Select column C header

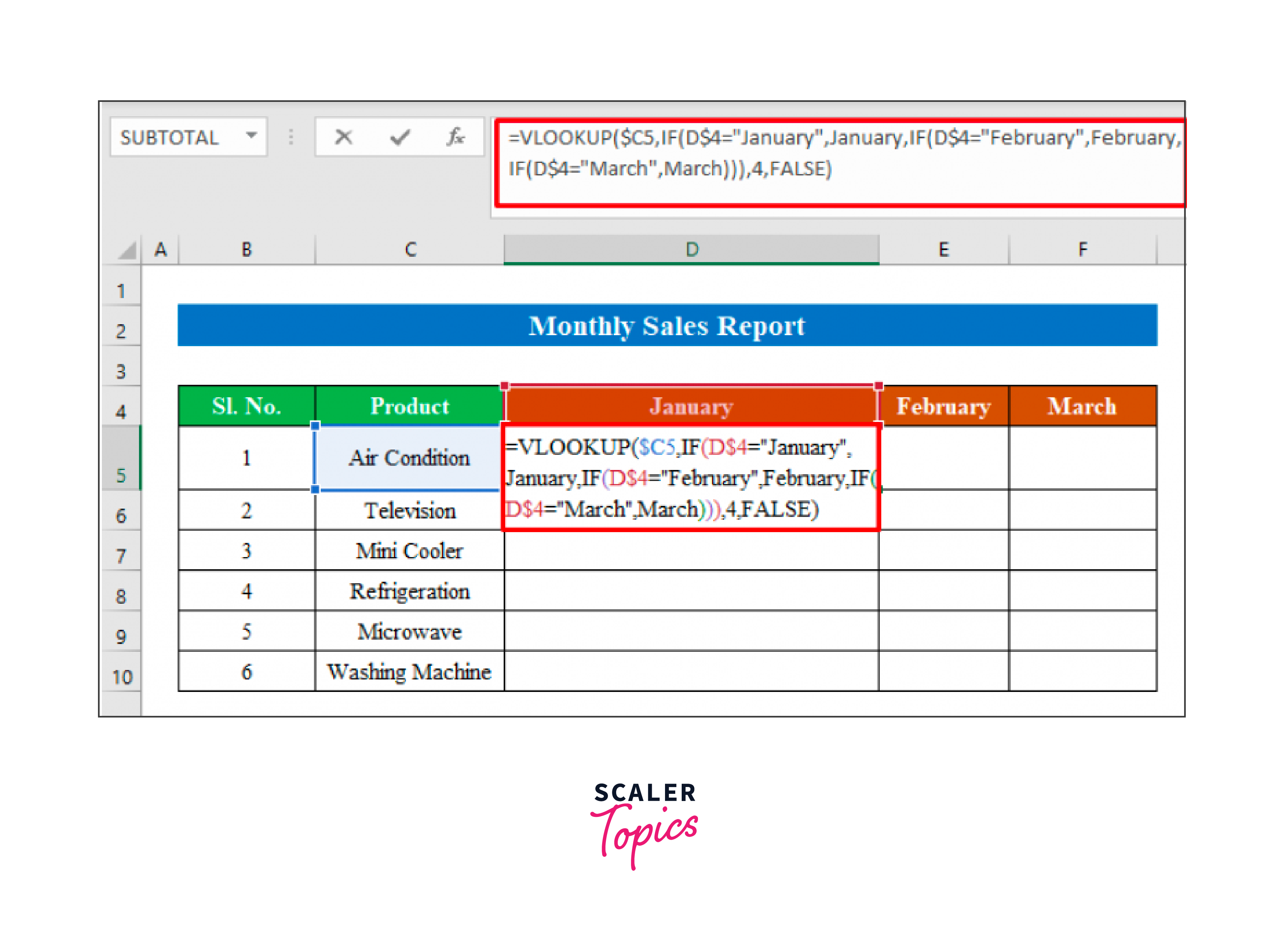(410, 249)
